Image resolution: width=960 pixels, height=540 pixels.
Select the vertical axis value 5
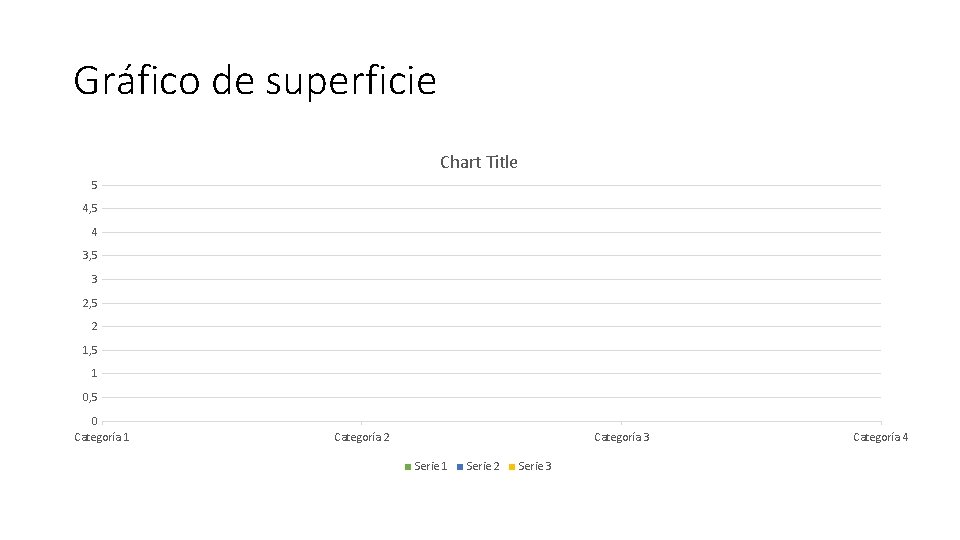[x=94, y=185]
